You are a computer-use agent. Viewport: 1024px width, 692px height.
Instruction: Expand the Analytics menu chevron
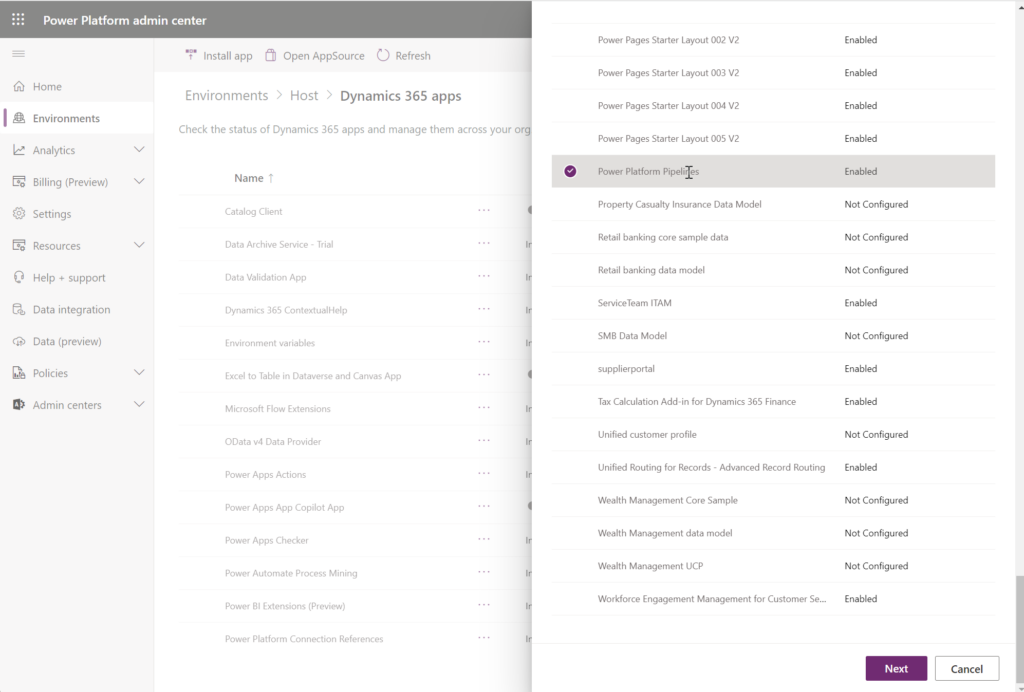[139, 149]
